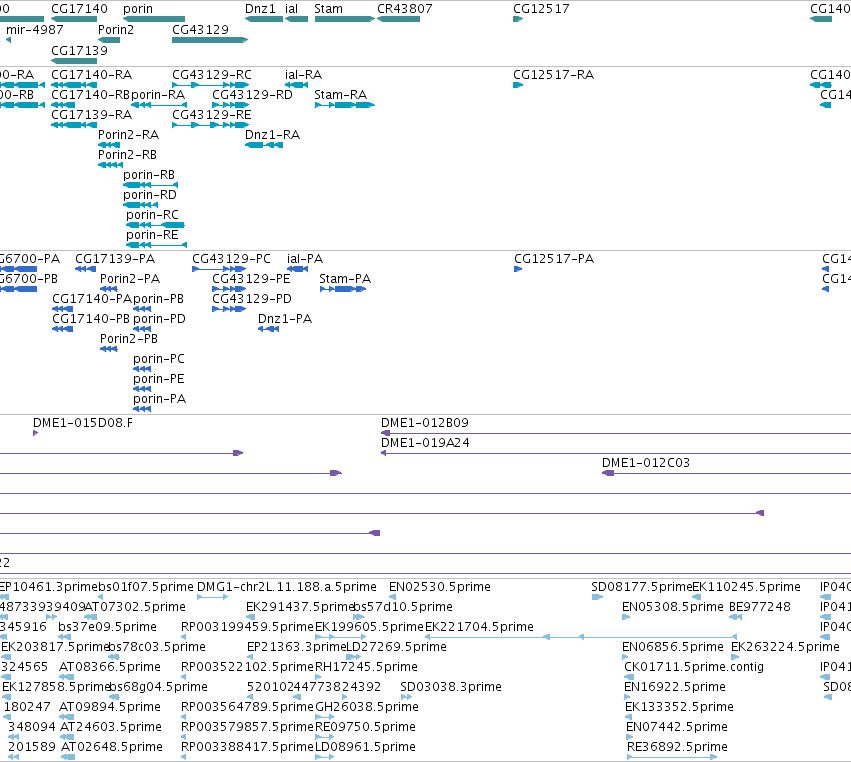Open BAC clone DME1-019A24
Screen dimensions: 851x762
[x=616, y=453]
